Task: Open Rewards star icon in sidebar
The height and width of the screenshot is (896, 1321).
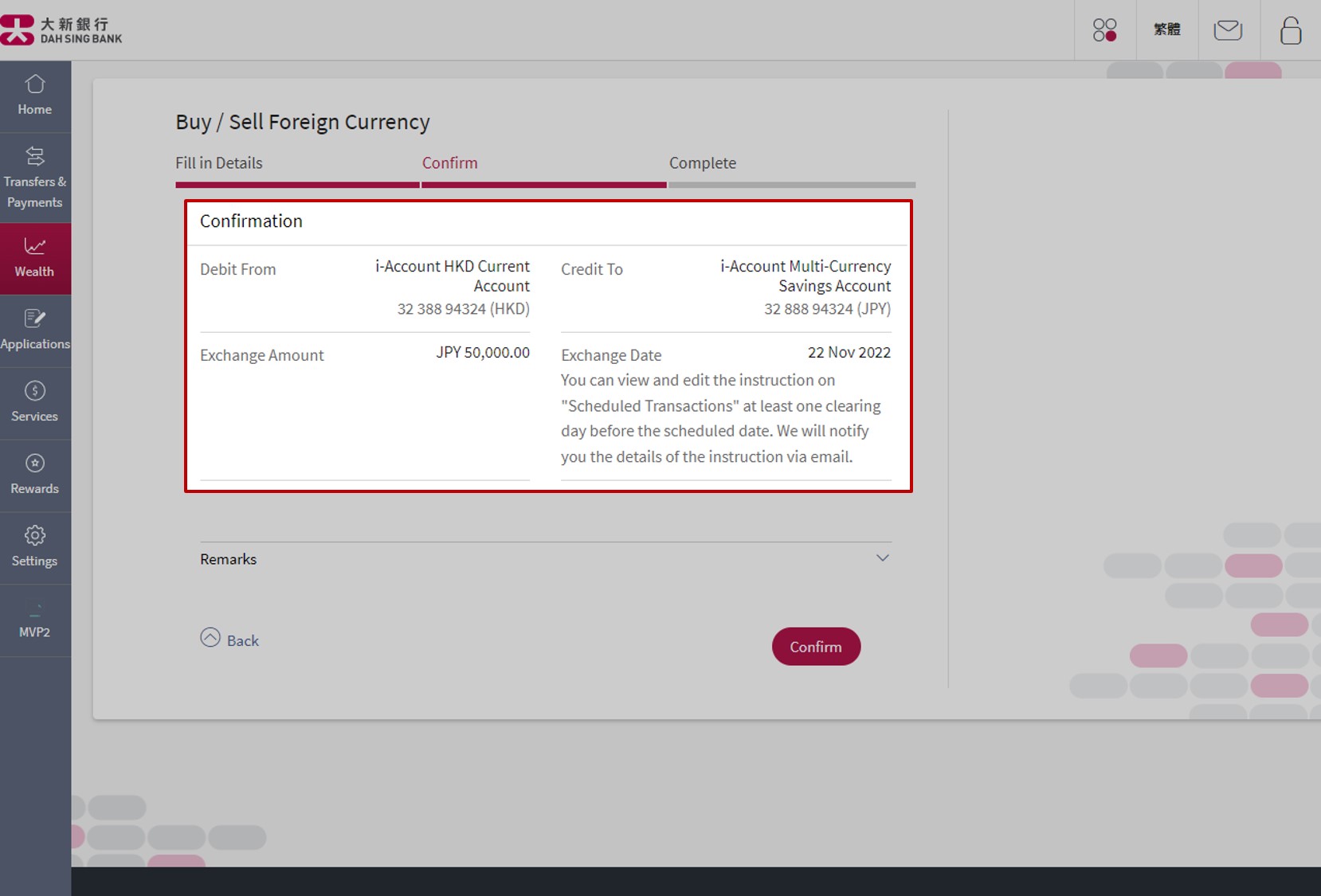Action: pos(35,463)
